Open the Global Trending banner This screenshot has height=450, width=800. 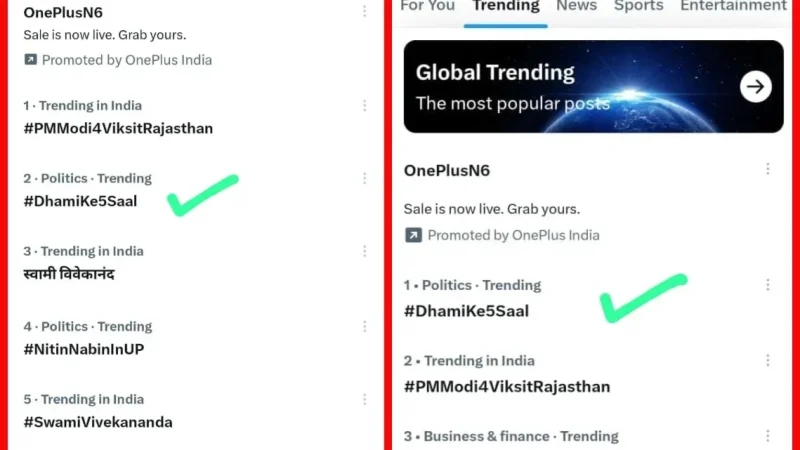click(x=593, y=87)
